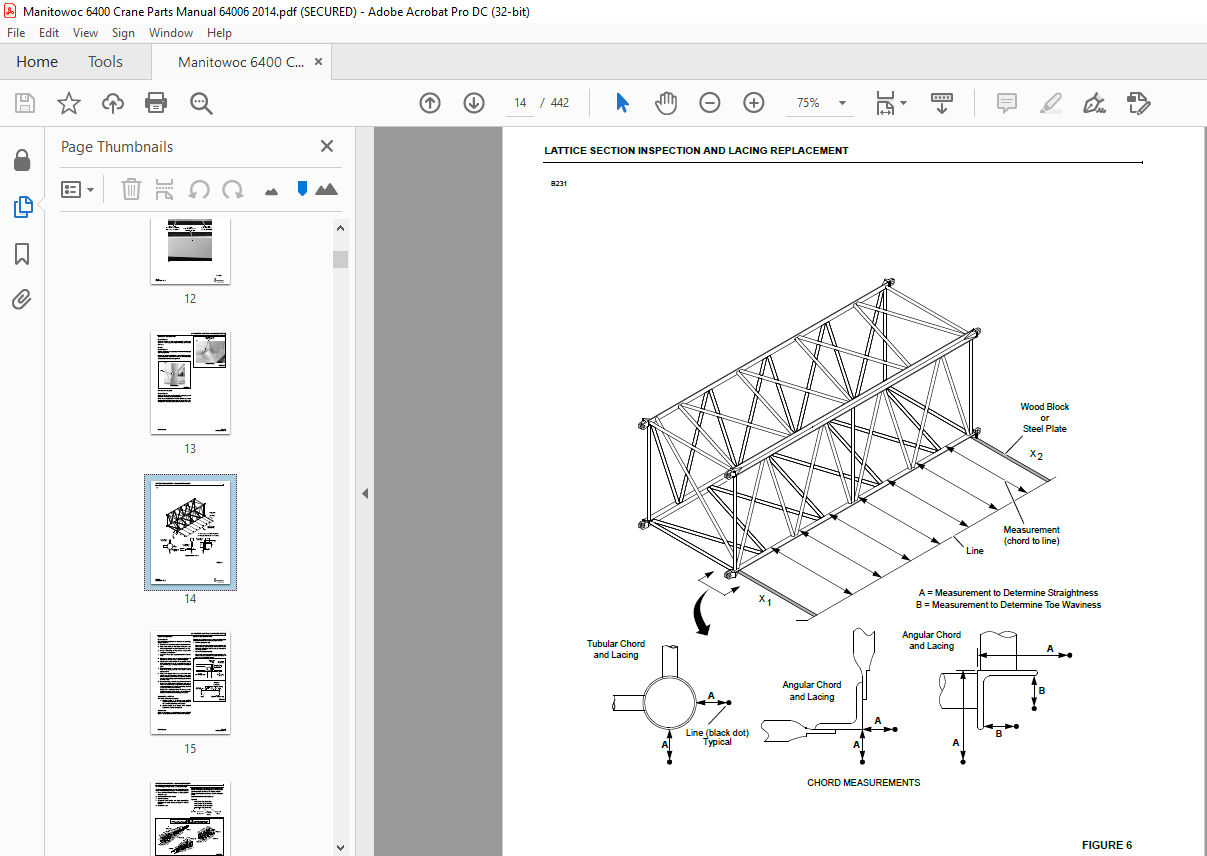Open the thumbnail options menu
This screenshot has height=856, width=1207.
[x=77, y=189]
